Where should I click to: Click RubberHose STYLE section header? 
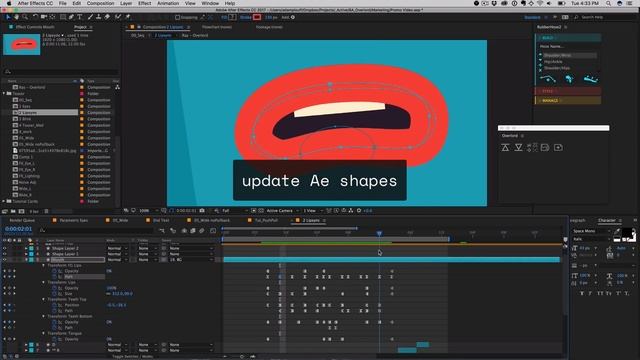(568, 91)
